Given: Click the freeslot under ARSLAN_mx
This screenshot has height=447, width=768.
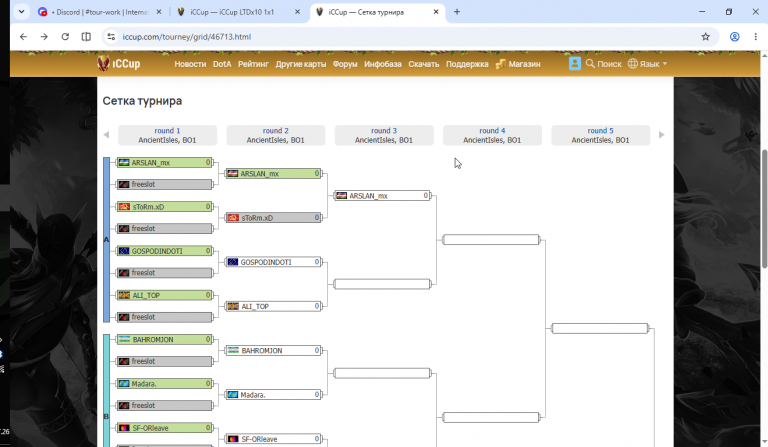Looking at the screenshot, I should 165,185.
